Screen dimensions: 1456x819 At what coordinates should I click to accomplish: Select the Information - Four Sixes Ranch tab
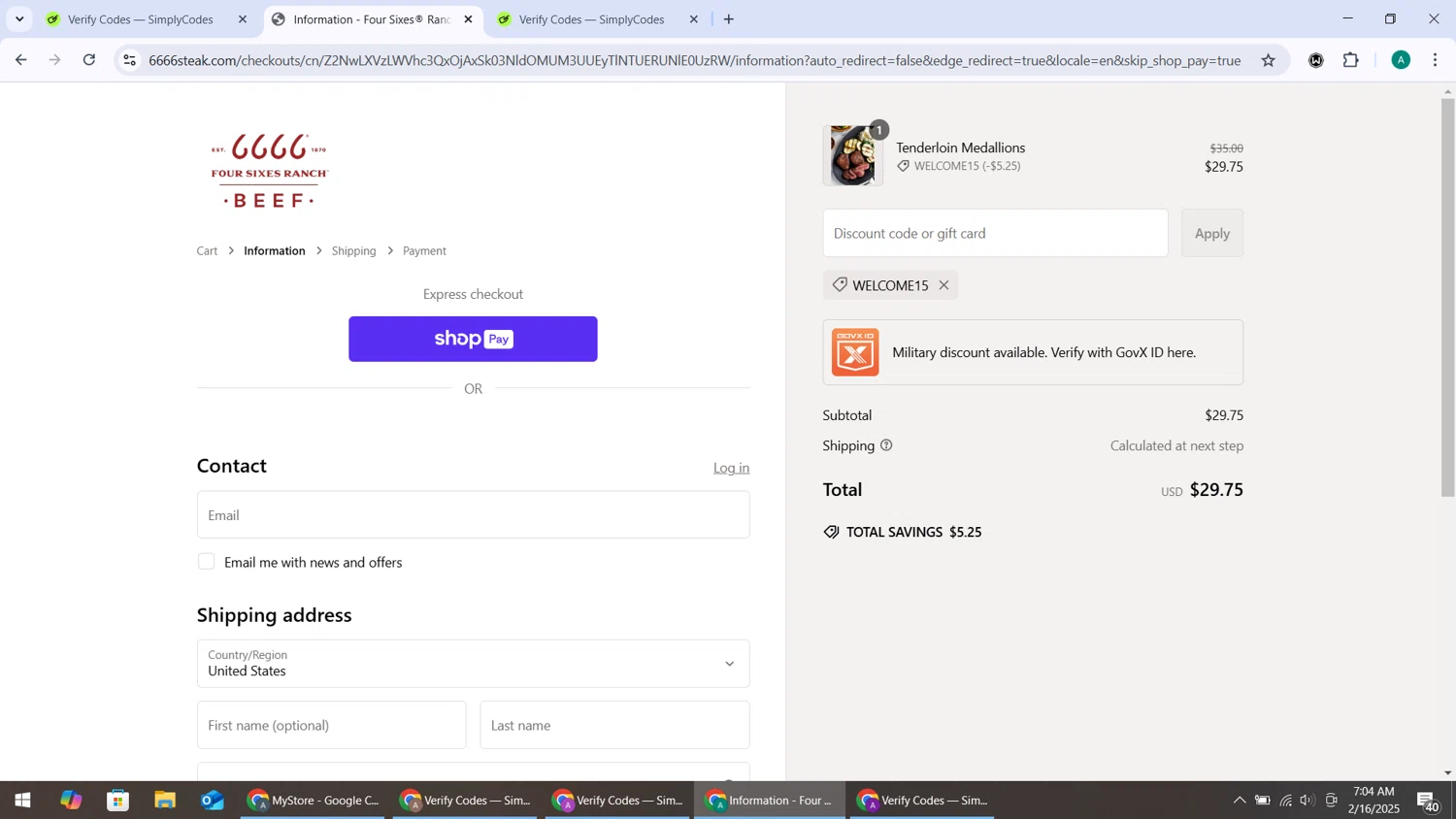[372, 19]
